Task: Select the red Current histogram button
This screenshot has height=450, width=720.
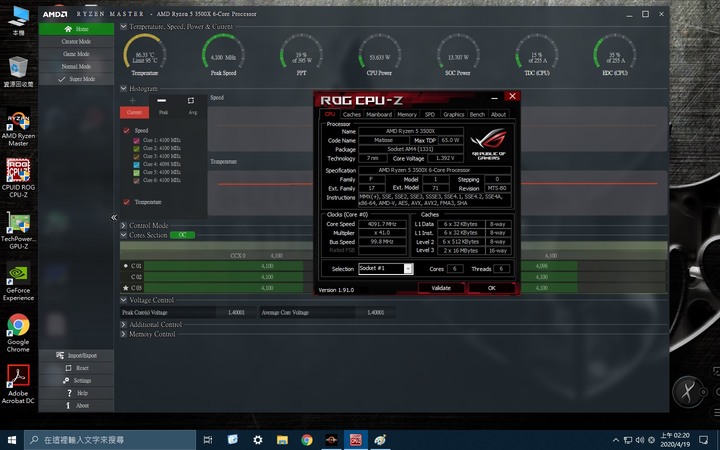Action: coord(134,112)
